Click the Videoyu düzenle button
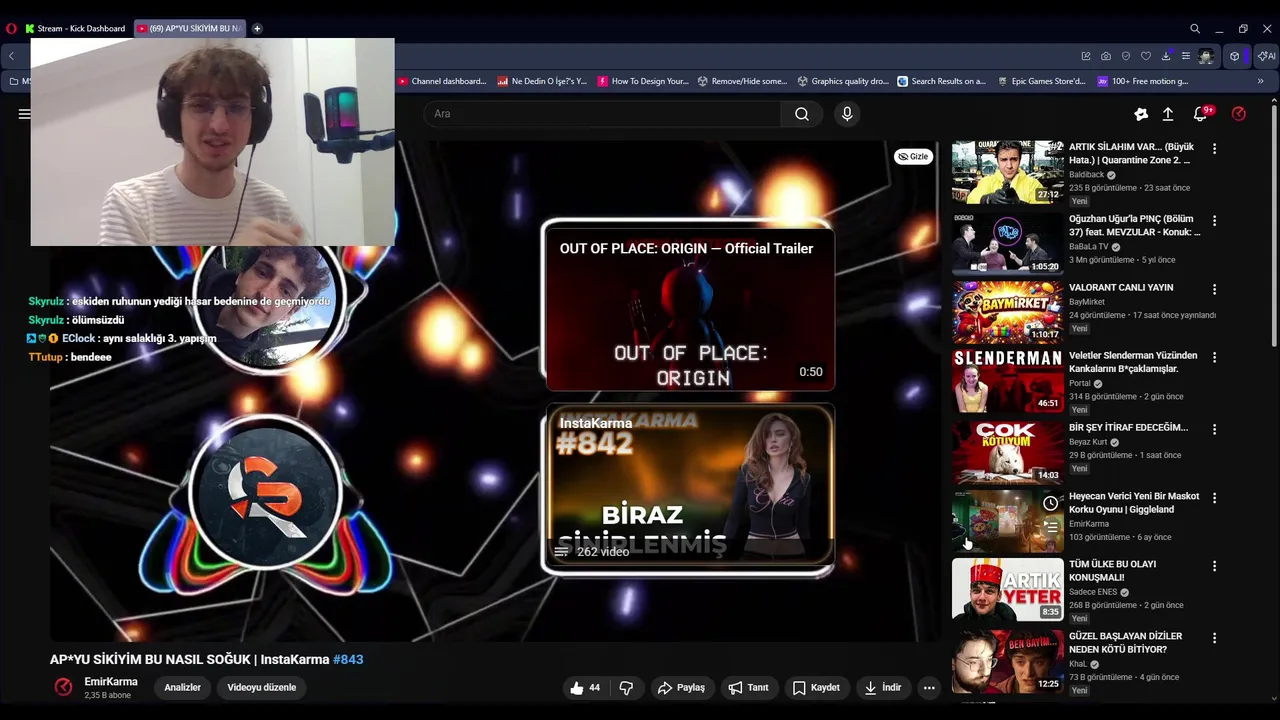The image size is (1280, 720). (261, 687)
